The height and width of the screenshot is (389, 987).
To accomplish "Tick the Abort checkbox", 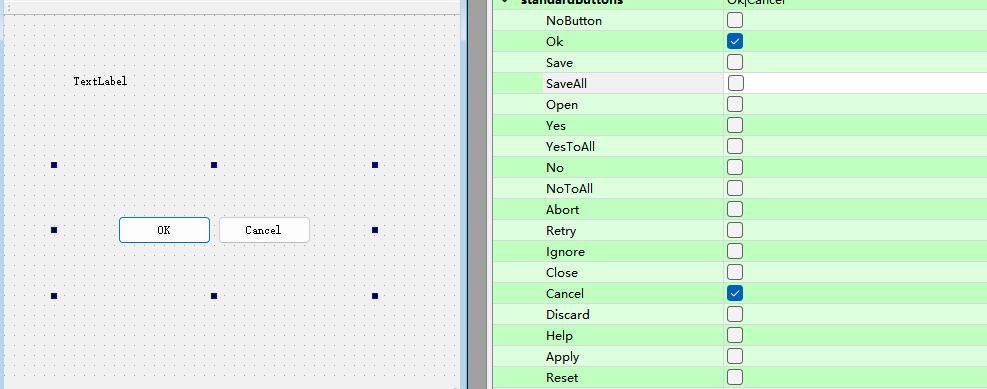I will (x=735, y=209).
